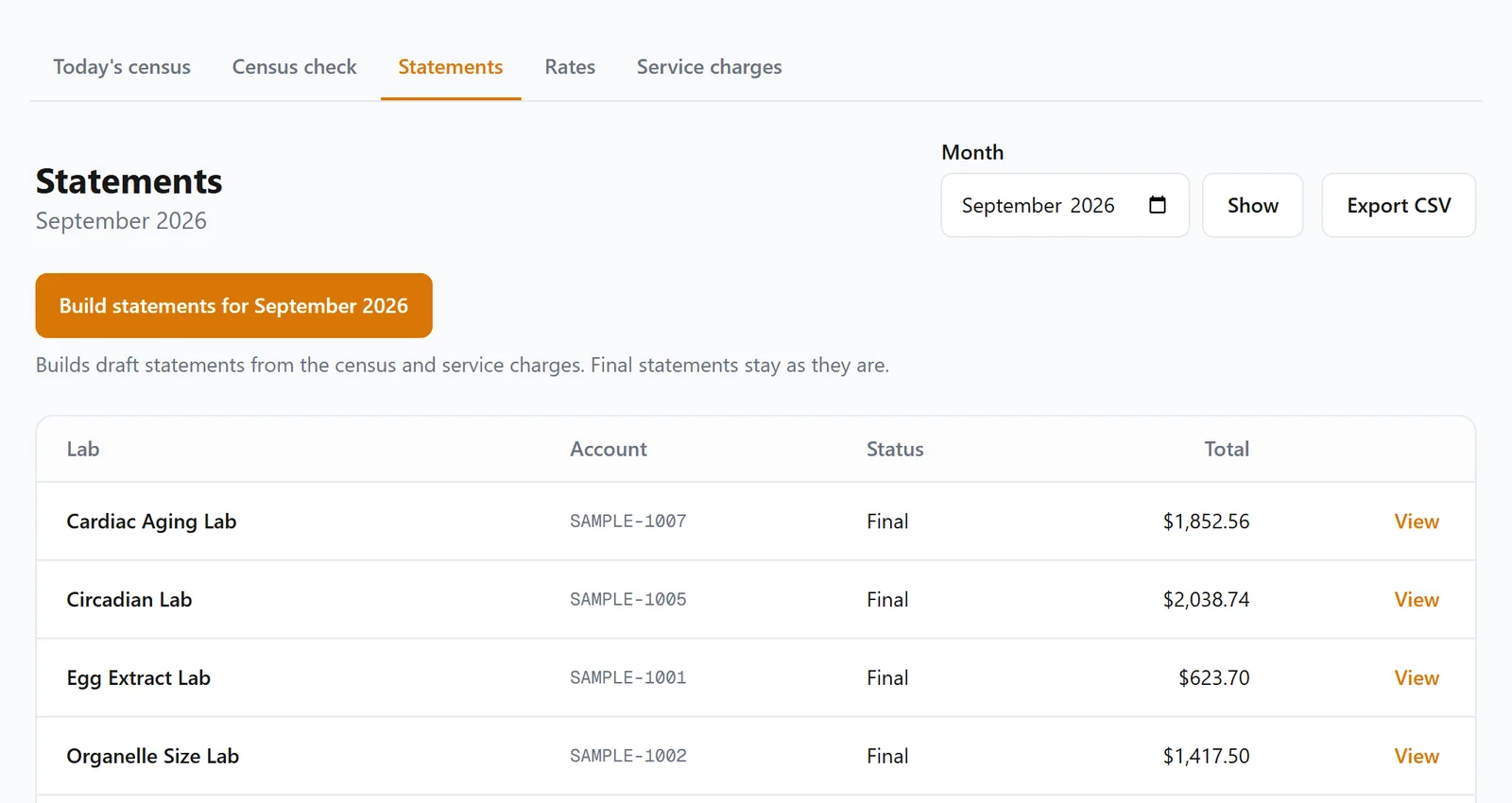Screen dimensions: 1512x803
Task: Select the Cardiac Aging Lab name
Action: coord(151,521)
